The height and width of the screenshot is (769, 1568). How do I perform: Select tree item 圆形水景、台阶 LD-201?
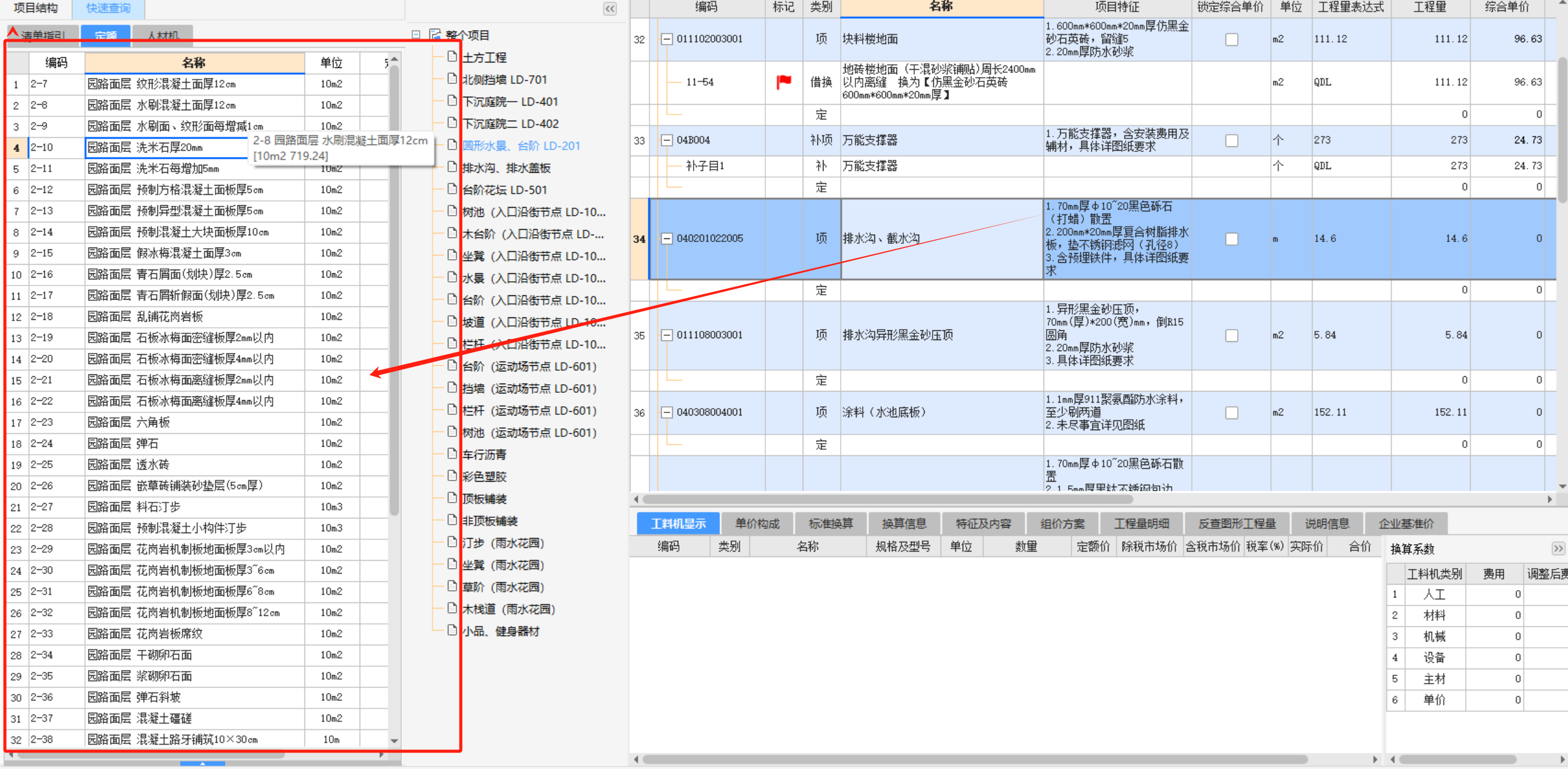coord(521,145)
